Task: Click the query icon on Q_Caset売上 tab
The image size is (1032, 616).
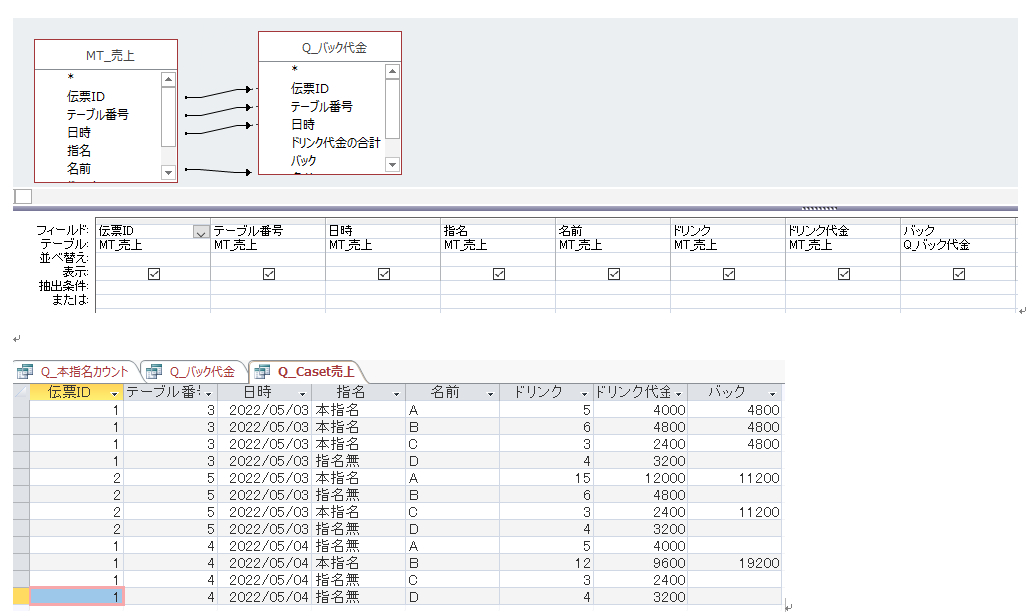Action: pyautogui.click(x=262, y=372)
